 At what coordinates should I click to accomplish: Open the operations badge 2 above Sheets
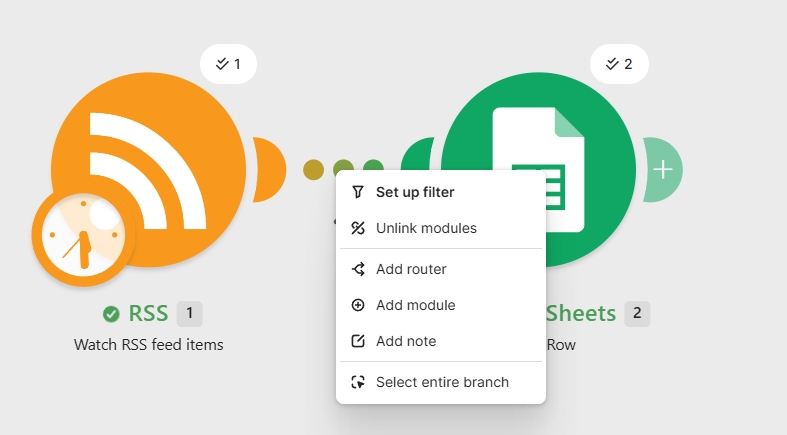coord(619,64)
